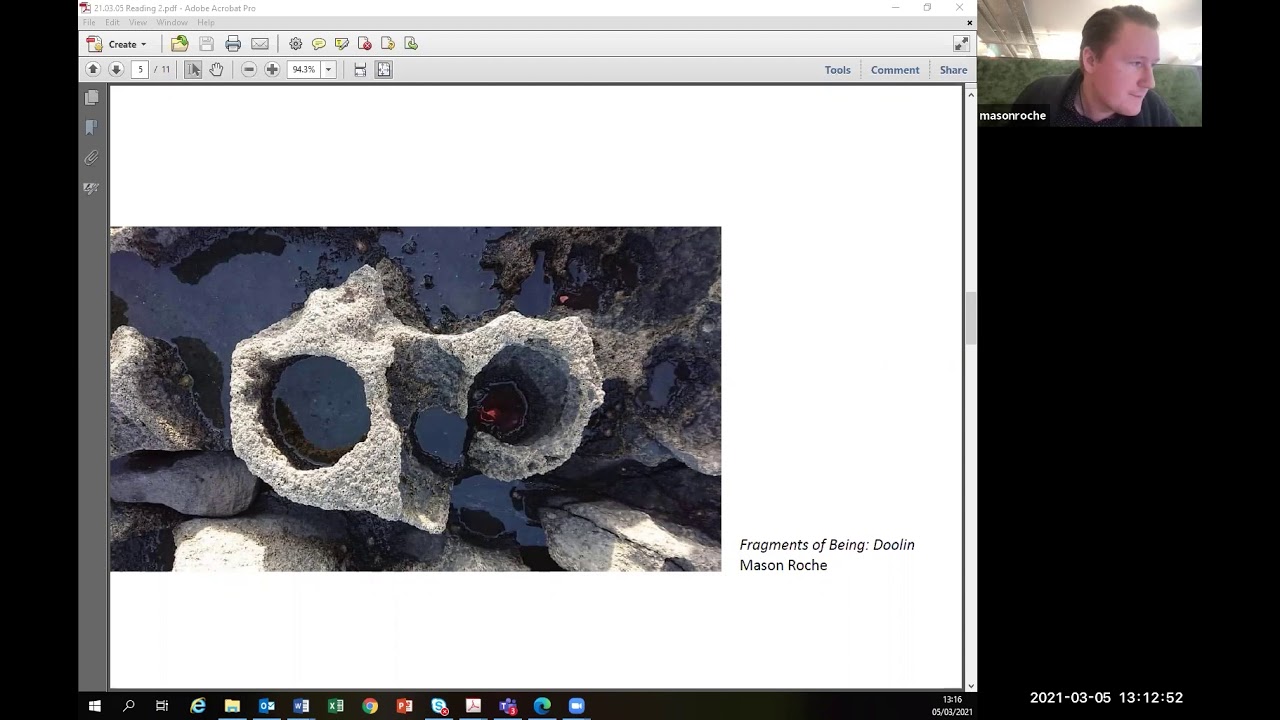Send file by email envelope icon
The height and width of the screenshot is (720, 1280).
coord(260,44)
